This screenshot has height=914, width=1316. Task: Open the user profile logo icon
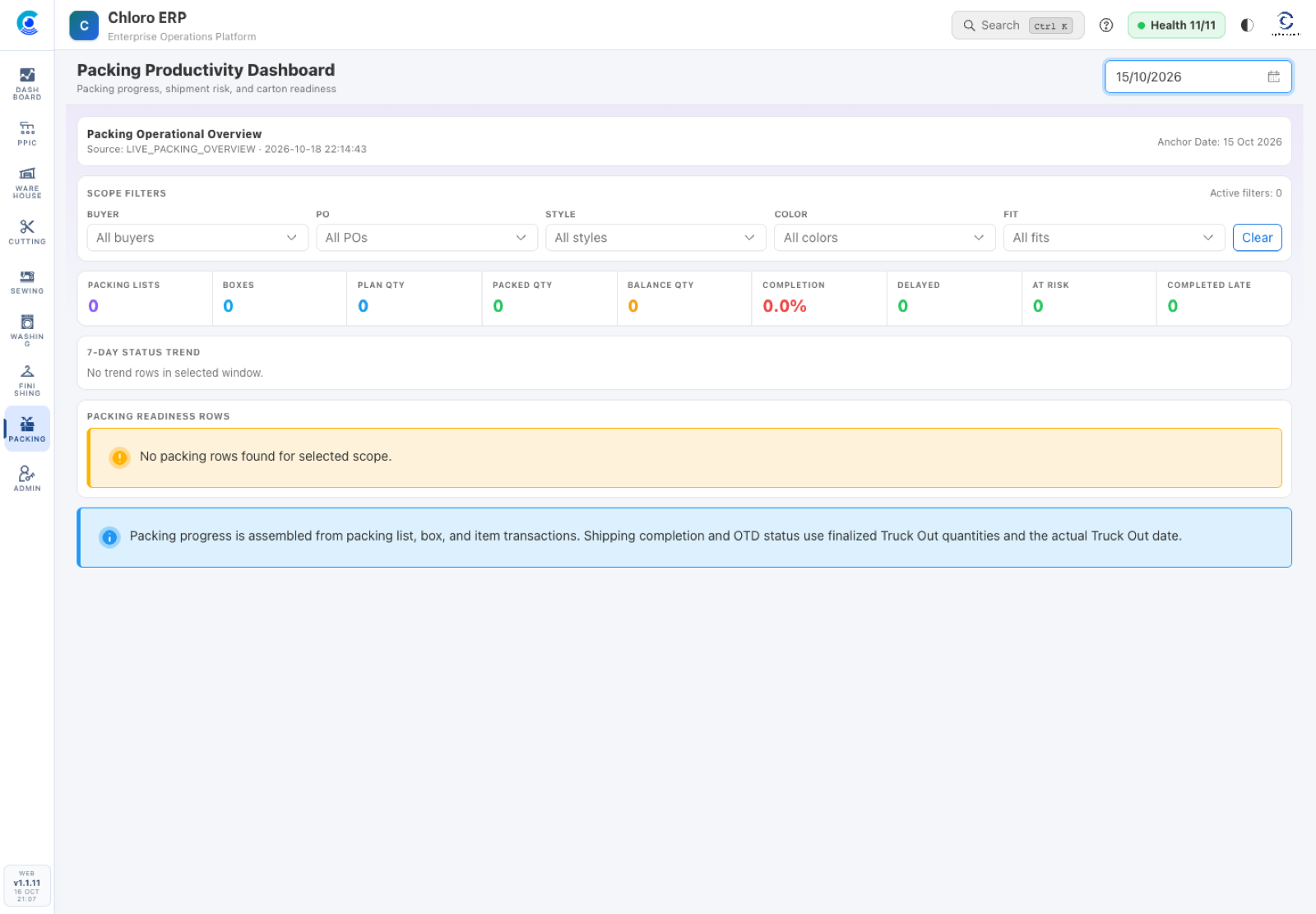1286,24
